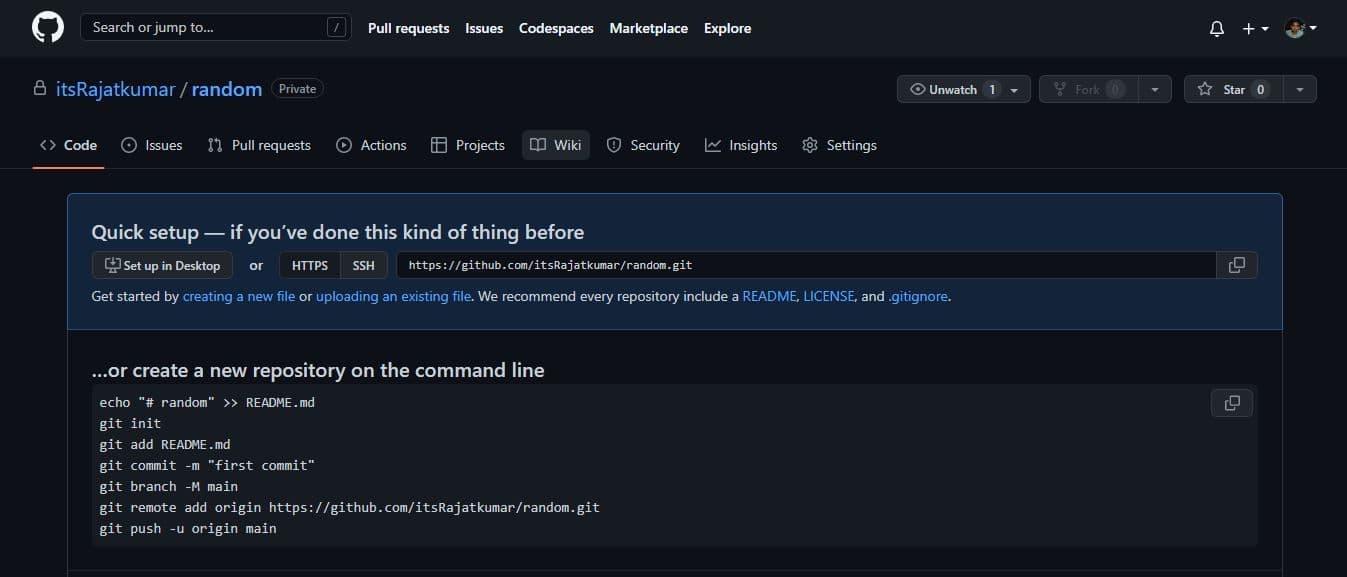Open creating a new file link

(239, 296)
